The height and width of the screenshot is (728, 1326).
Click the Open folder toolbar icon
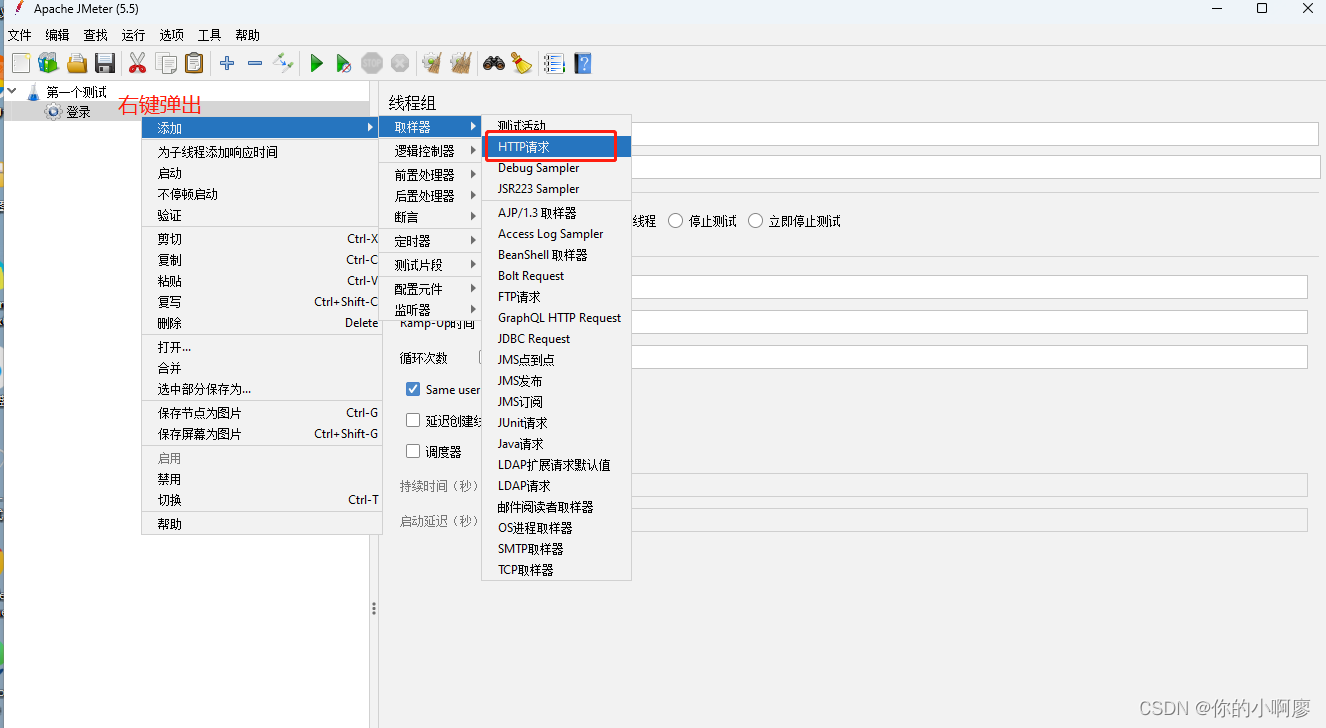coord(77,63)
